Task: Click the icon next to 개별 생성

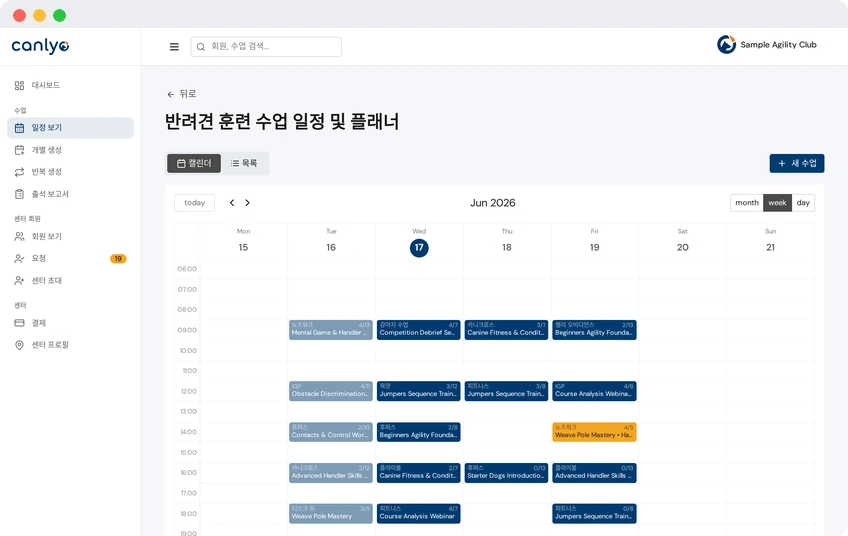Action: click(19, 150)
